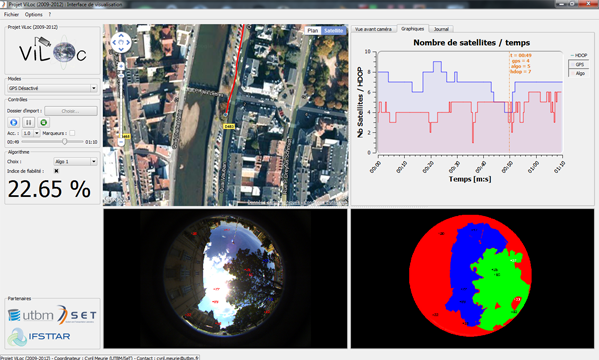Toggle the Indice de fiabilité checkbox

click(x=57, y=171)
